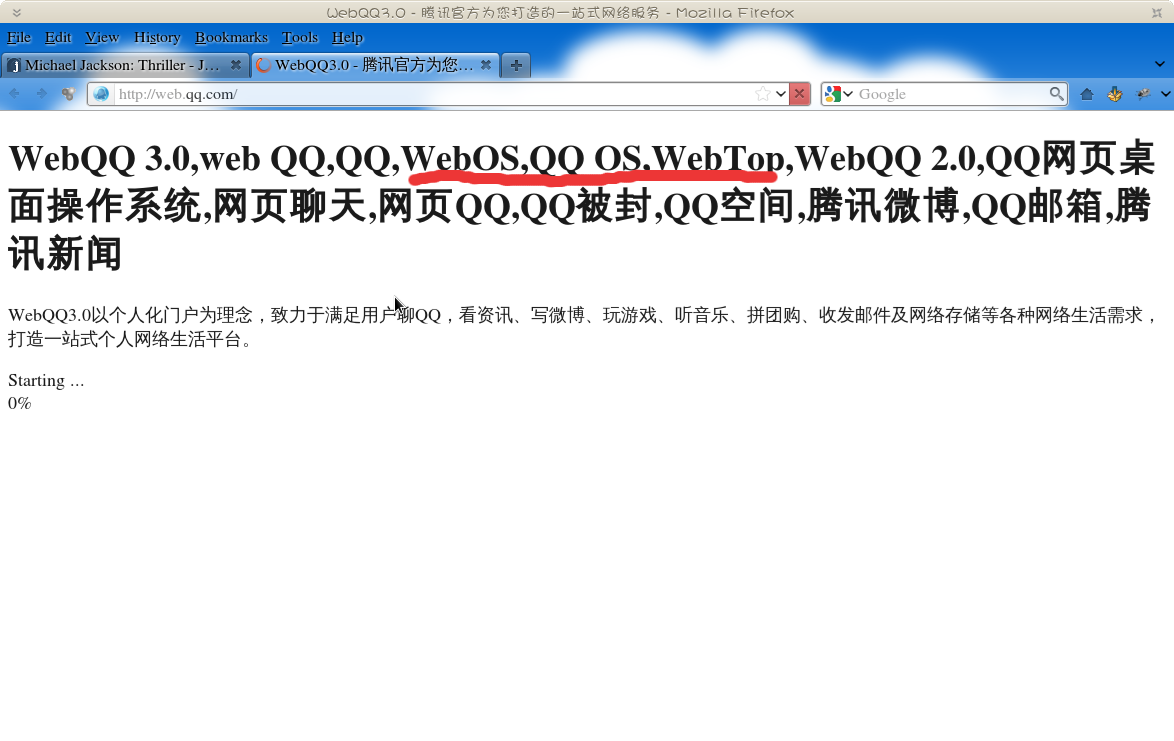Click the magnifying glass search icon
The width and height of the screenshot is (1174, 741).
click(1056, 94)
